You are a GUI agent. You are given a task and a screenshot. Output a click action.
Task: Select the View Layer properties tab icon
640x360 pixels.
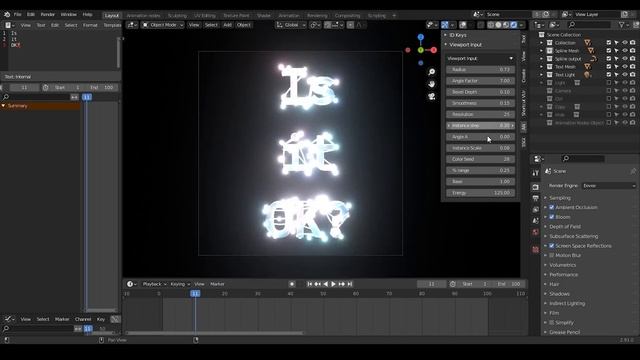click(x=536, y=209)
